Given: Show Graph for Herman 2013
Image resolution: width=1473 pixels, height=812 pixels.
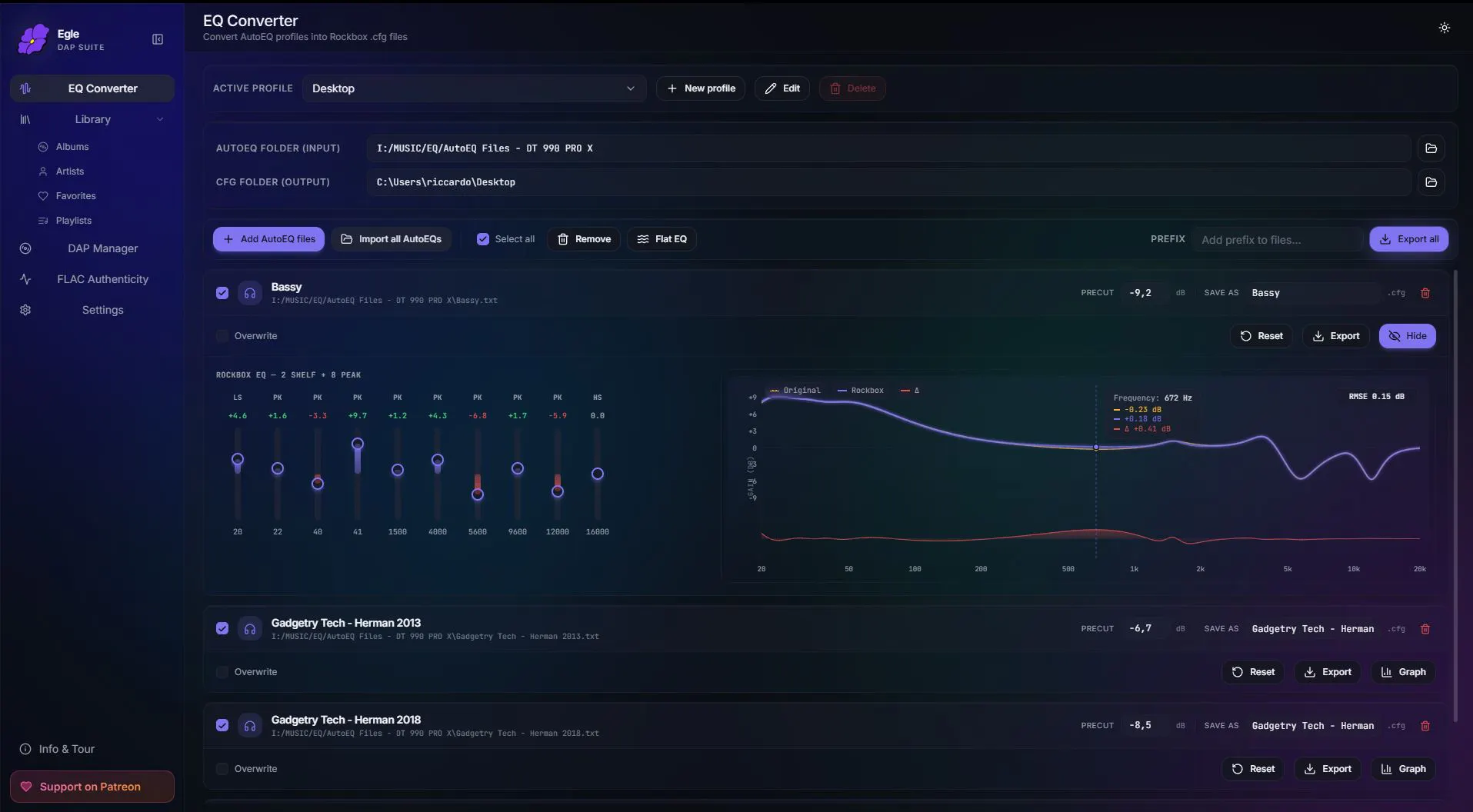Looking at the screenshot, I should 1403,672.
